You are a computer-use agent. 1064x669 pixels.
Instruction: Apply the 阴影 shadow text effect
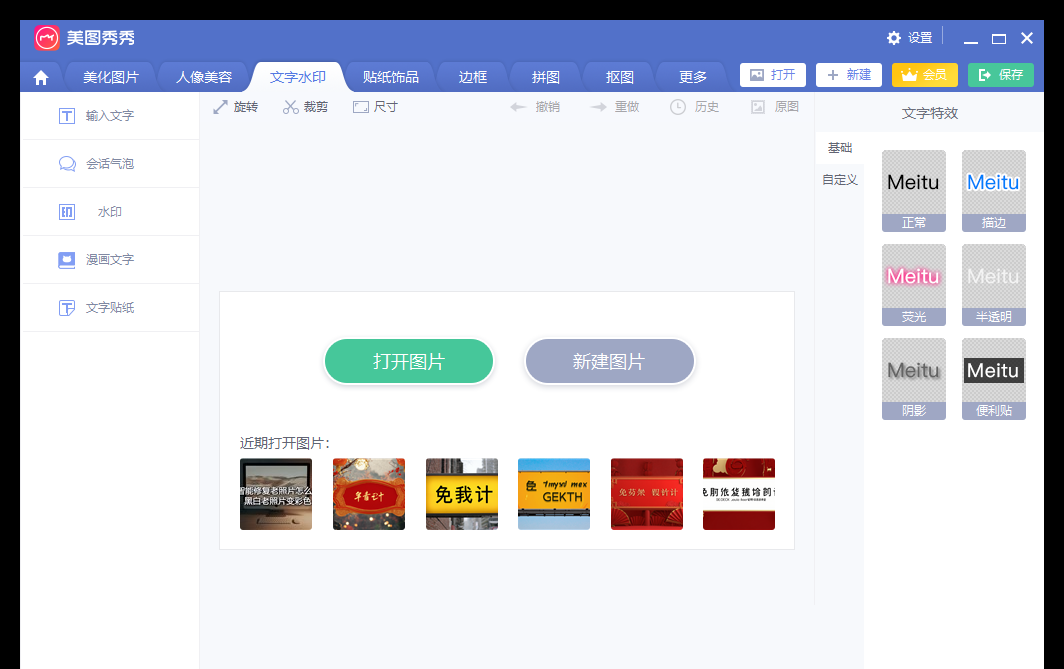(913, 379)
